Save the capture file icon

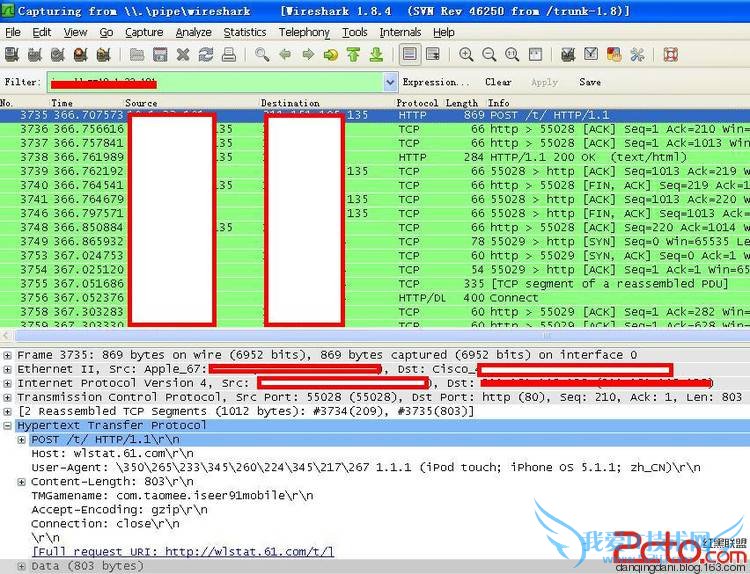(x=160, y=55)
